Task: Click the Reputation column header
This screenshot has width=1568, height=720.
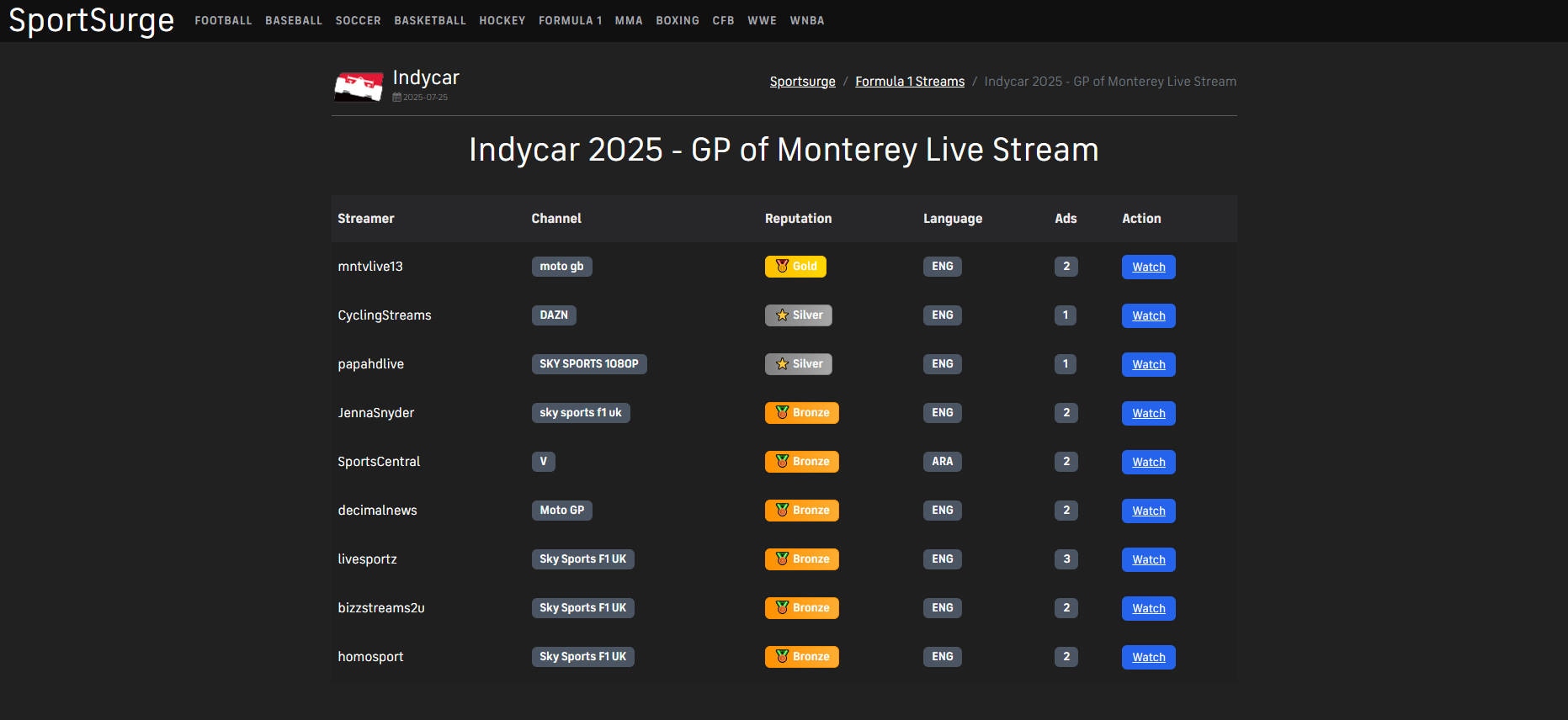Action: (x=799, y=219)
